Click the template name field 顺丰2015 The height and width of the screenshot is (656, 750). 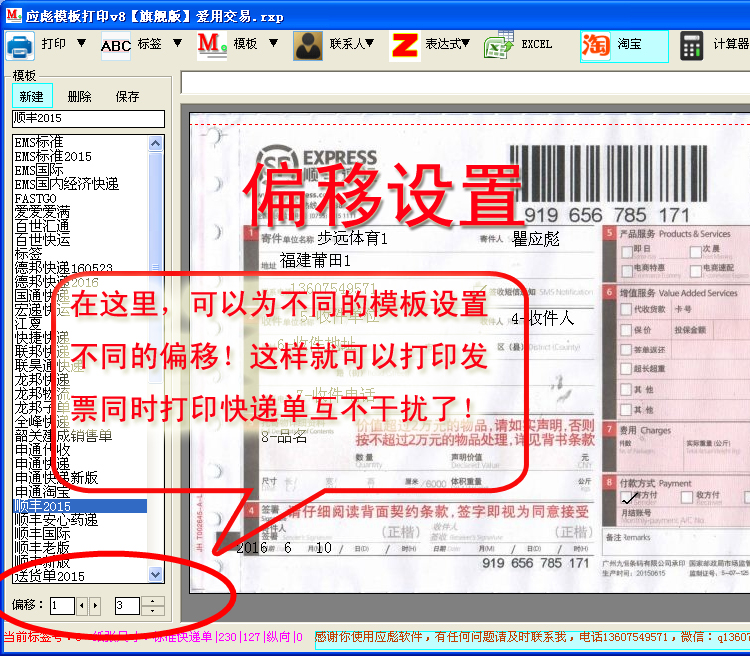pos(88,118)
